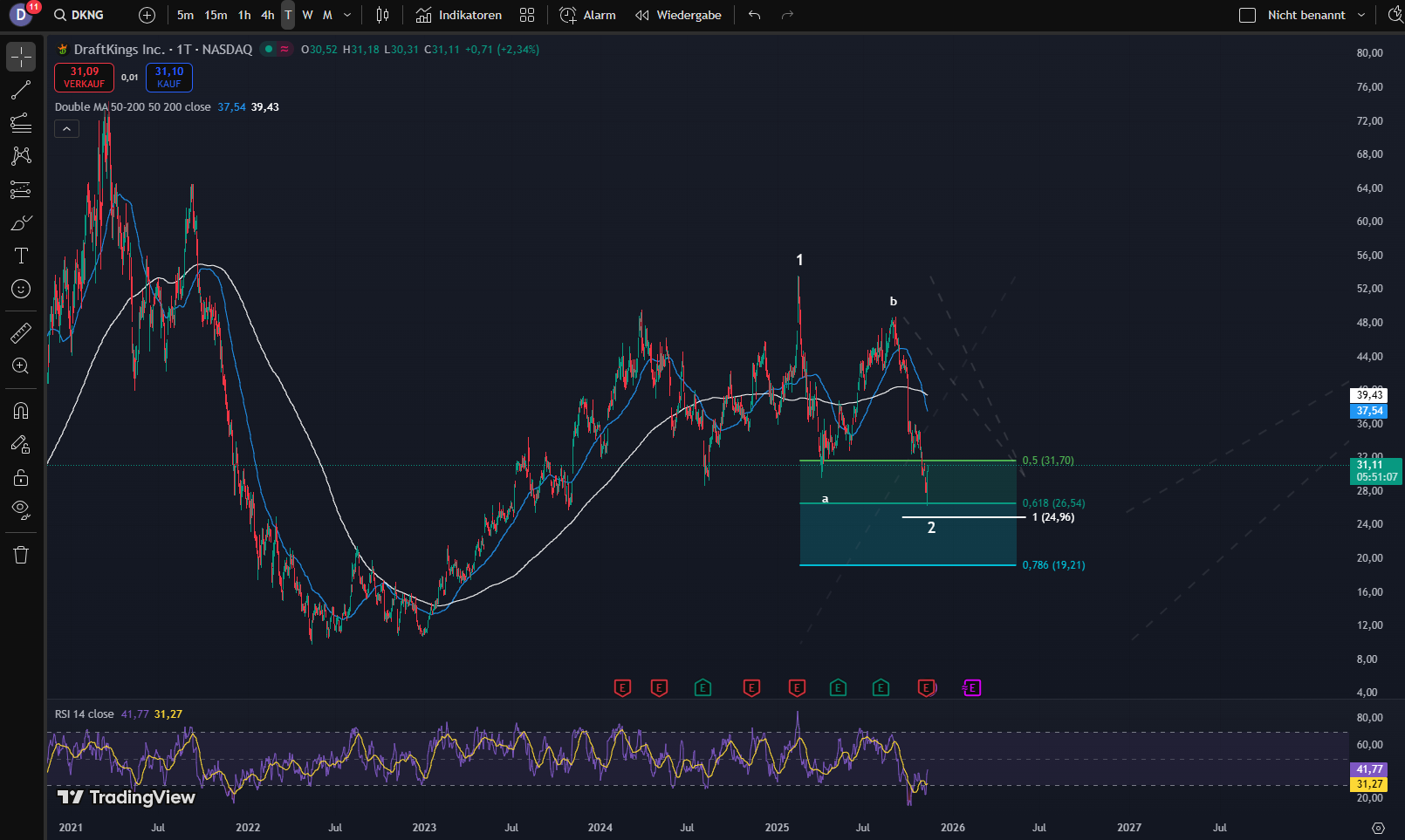This screenshot has height=840, width=1405.
Task: Select the text annotation tool
Action: pyautogui.click(x=21, y=256)
